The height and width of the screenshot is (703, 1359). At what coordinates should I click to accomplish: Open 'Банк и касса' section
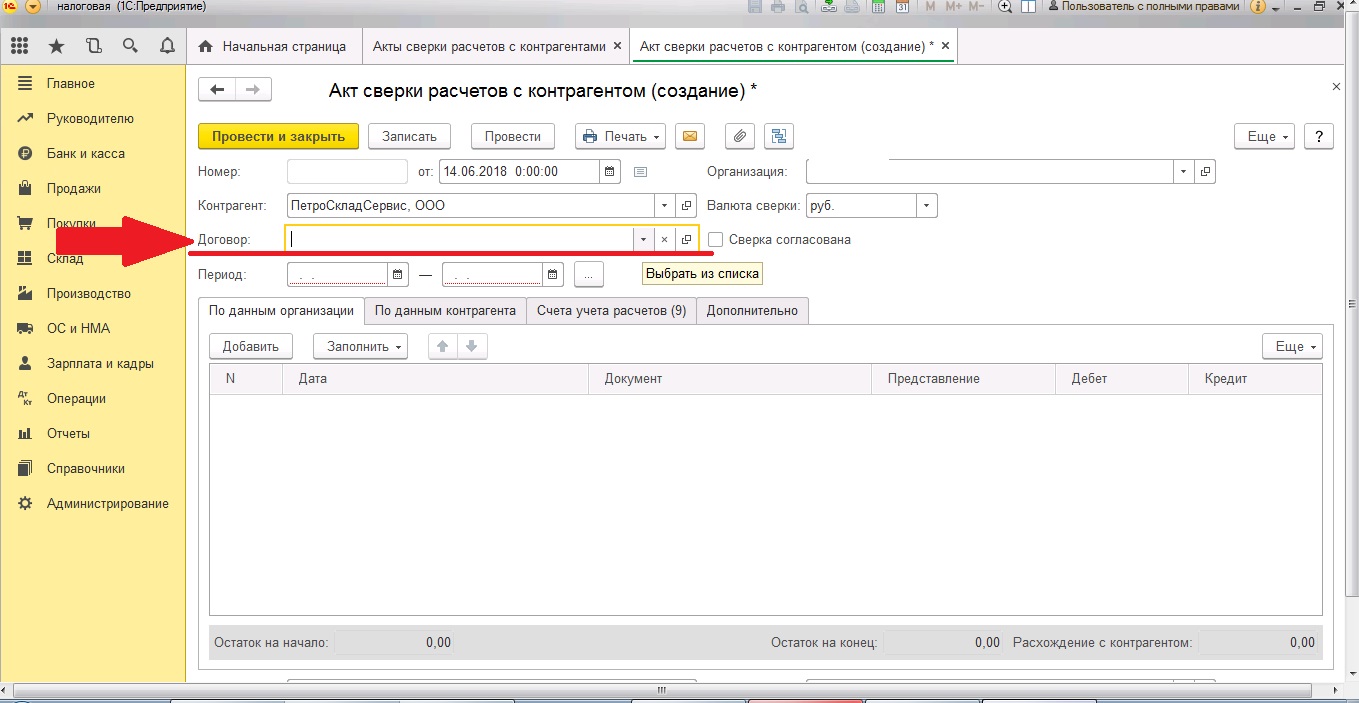point(85,154)
